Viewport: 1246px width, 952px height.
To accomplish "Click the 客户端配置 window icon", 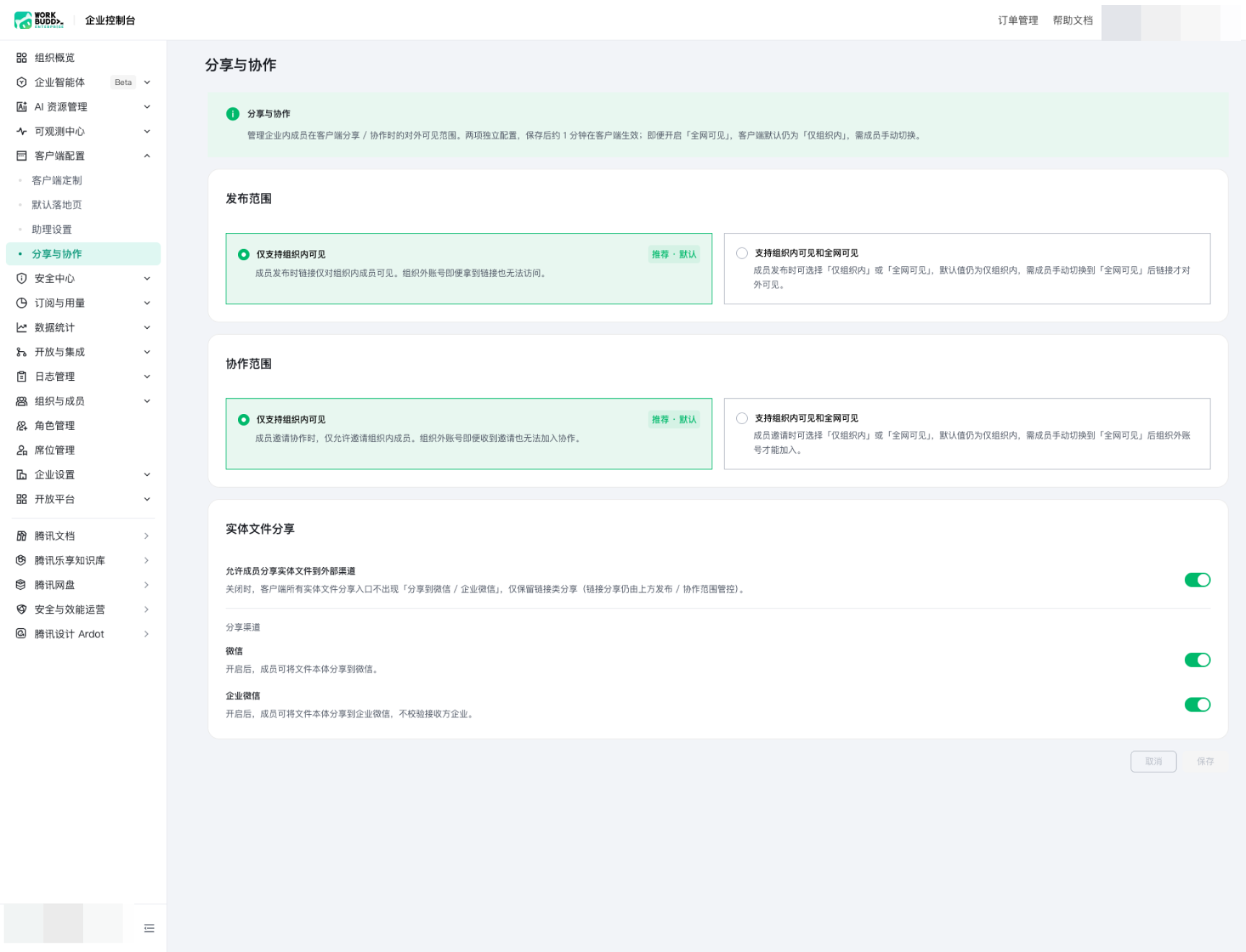I will (x=22, y=156).
